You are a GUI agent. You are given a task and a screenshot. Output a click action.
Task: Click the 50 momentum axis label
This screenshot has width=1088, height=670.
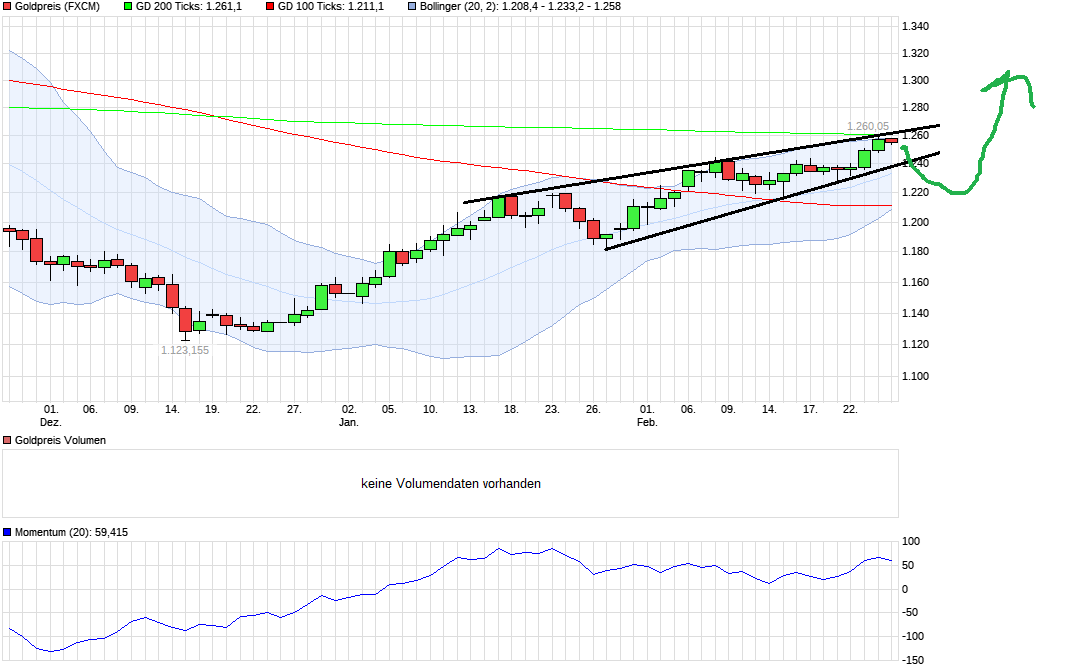point(908,565)
